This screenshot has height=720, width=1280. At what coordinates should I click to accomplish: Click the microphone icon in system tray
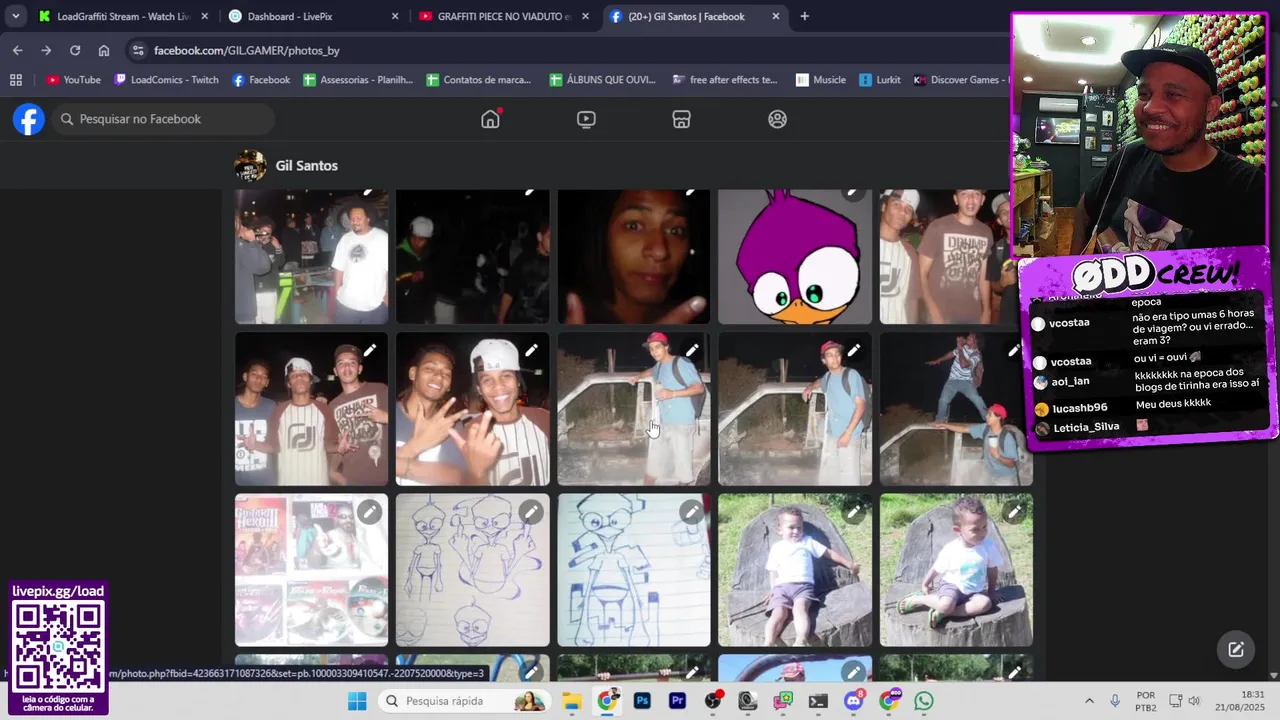coord(1115,701)
